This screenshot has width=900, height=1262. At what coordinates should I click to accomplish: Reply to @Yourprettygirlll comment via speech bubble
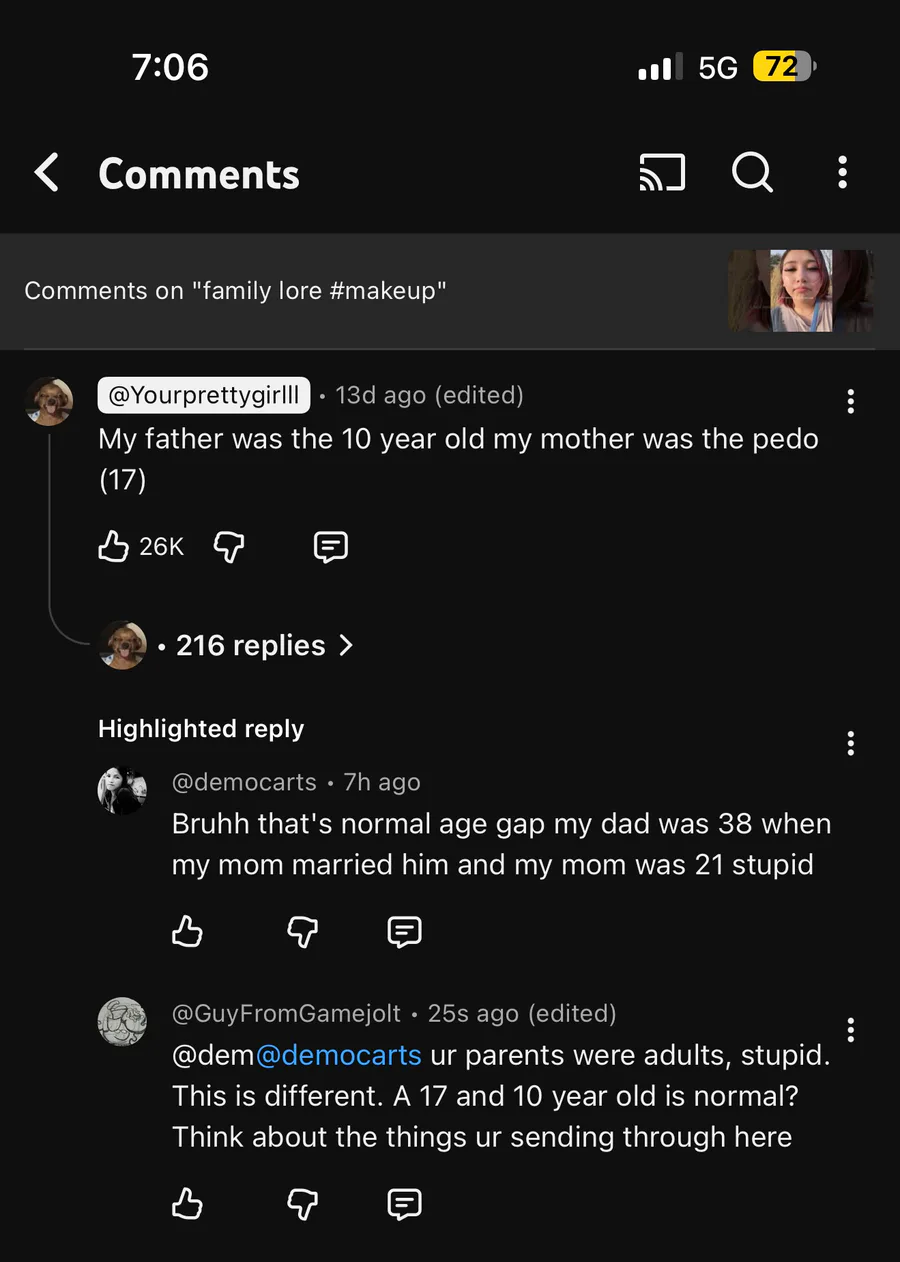coord(331,546)
